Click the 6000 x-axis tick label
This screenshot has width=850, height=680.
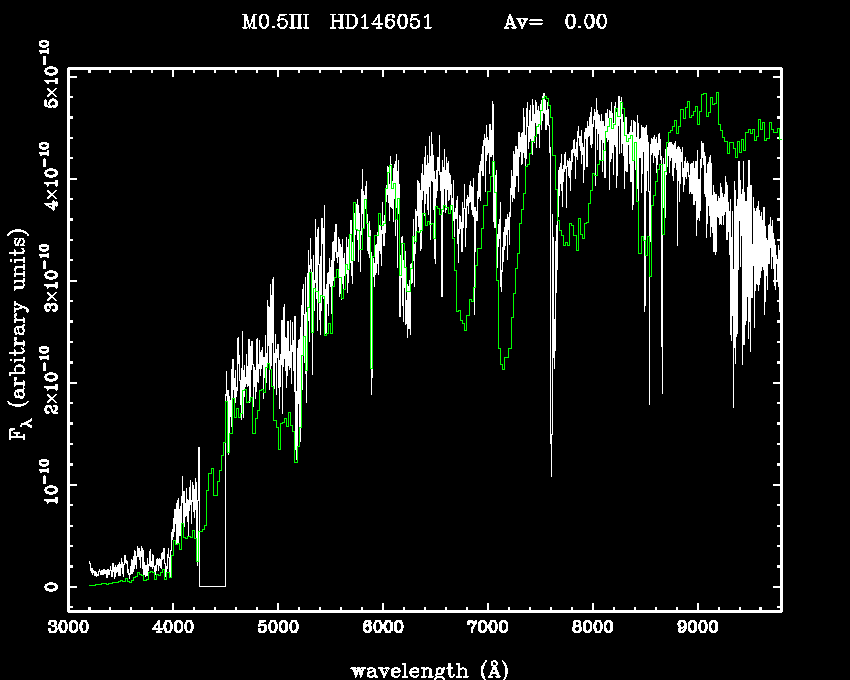pos(382,628)
